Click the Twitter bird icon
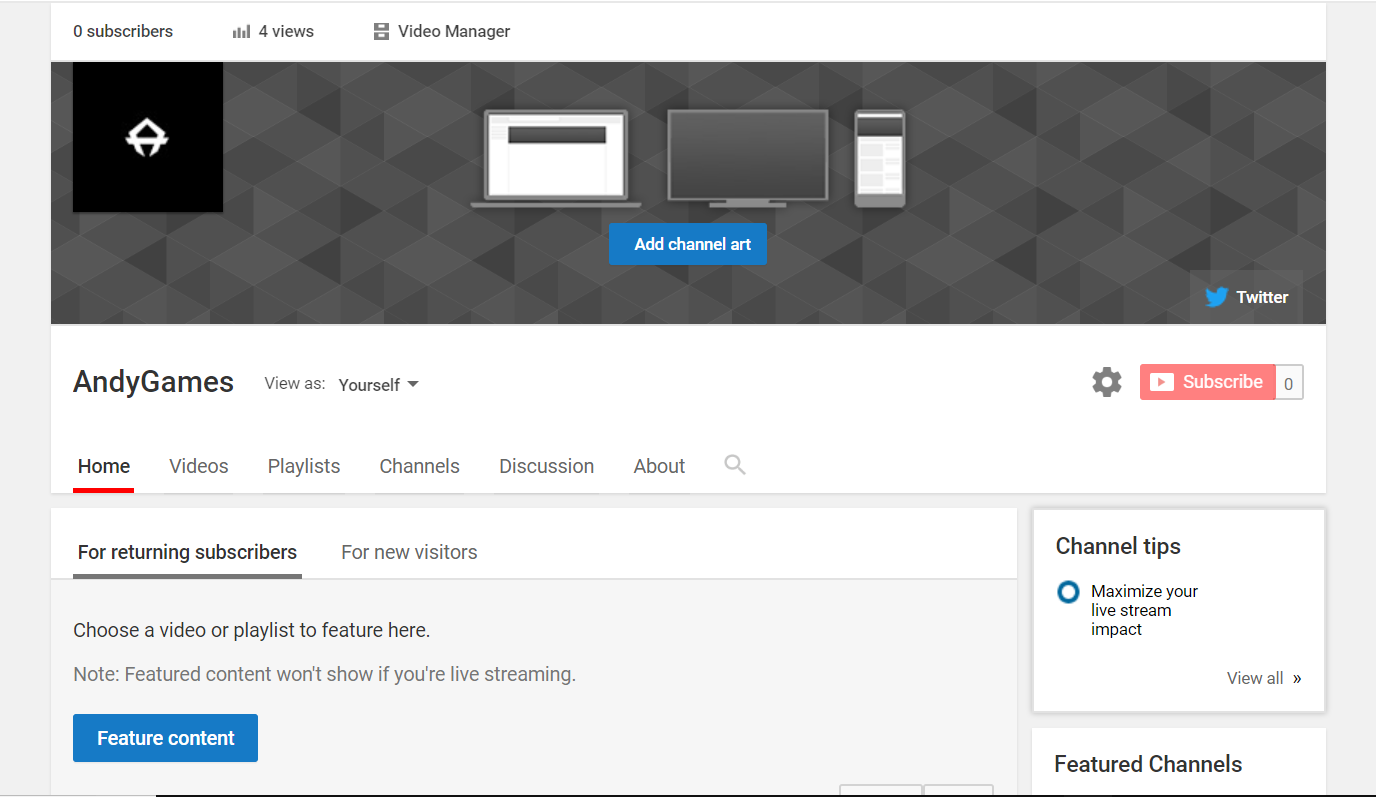This screenshot has height=797, width=1376. point(1216,297)
